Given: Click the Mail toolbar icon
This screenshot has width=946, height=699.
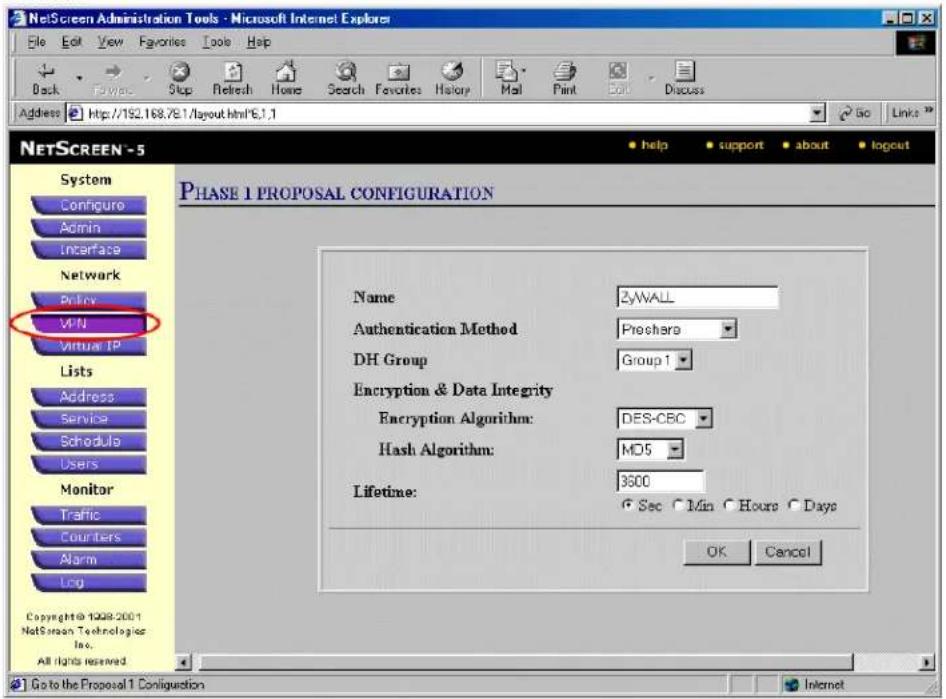Looking at the screenshot, I should [x=506, y=71].
